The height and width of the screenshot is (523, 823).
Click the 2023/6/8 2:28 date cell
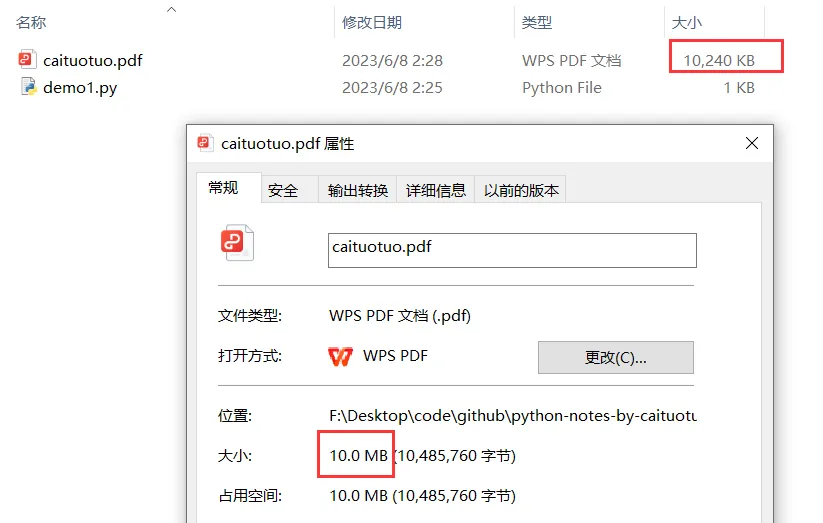(x=392, y=60)
